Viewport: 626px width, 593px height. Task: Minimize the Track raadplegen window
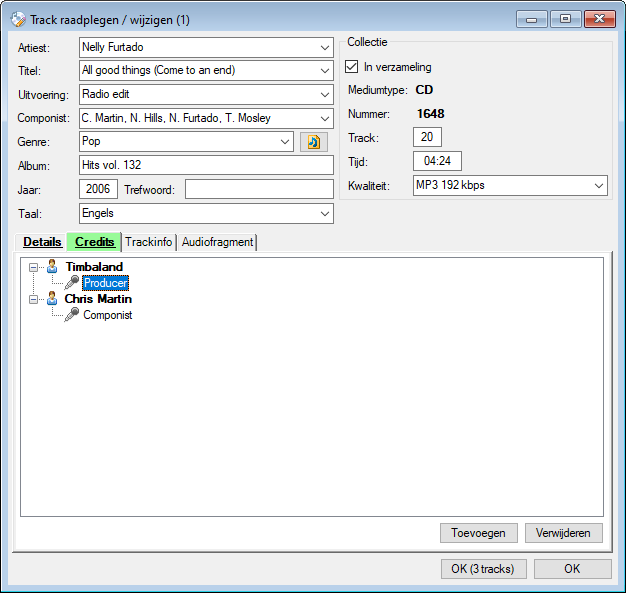(x=531, y=19)
